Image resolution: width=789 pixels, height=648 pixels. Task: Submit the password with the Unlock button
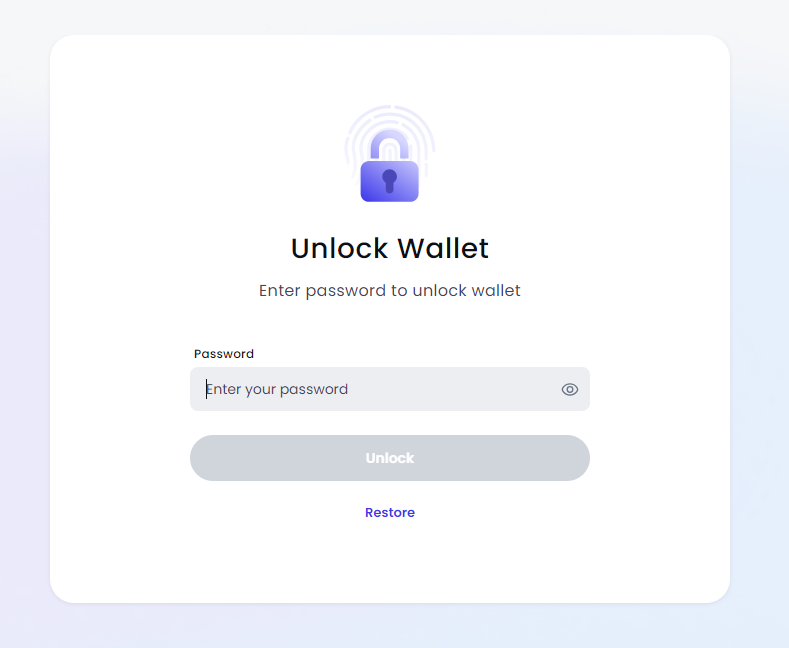(x=389, y=458)
